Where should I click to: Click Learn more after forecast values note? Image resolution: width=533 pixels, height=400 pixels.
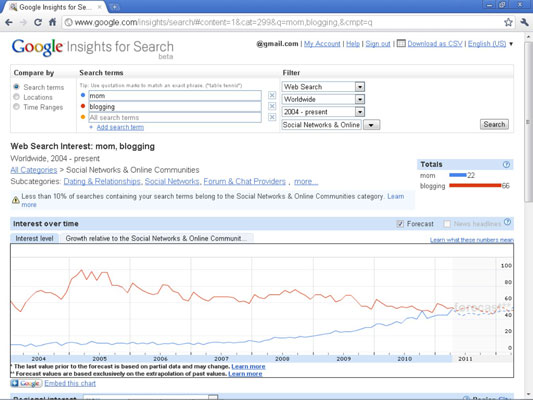tap(245, 374)
